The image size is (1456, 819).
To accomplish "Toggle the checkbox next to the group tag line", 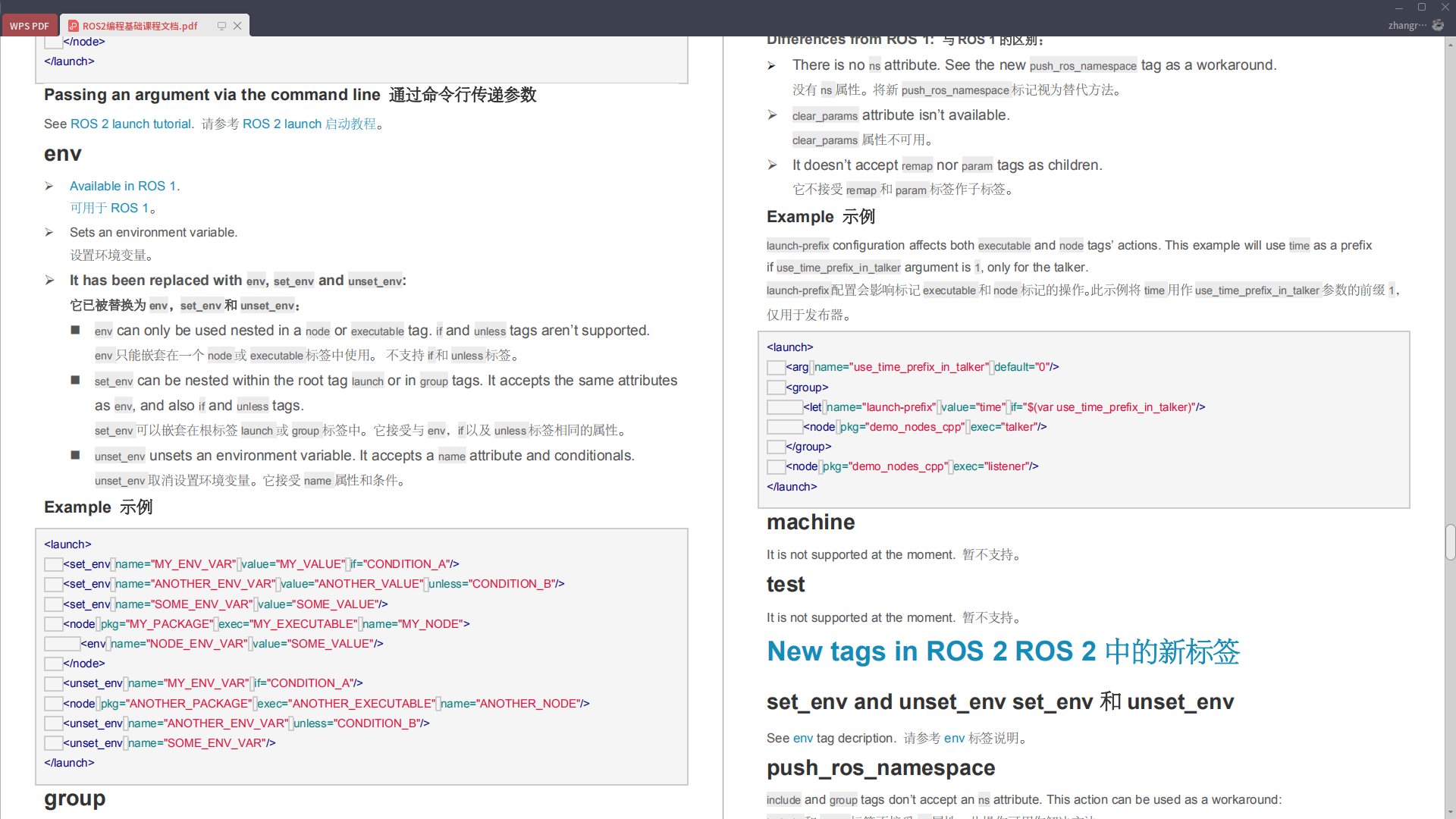I will pos(775,388).
